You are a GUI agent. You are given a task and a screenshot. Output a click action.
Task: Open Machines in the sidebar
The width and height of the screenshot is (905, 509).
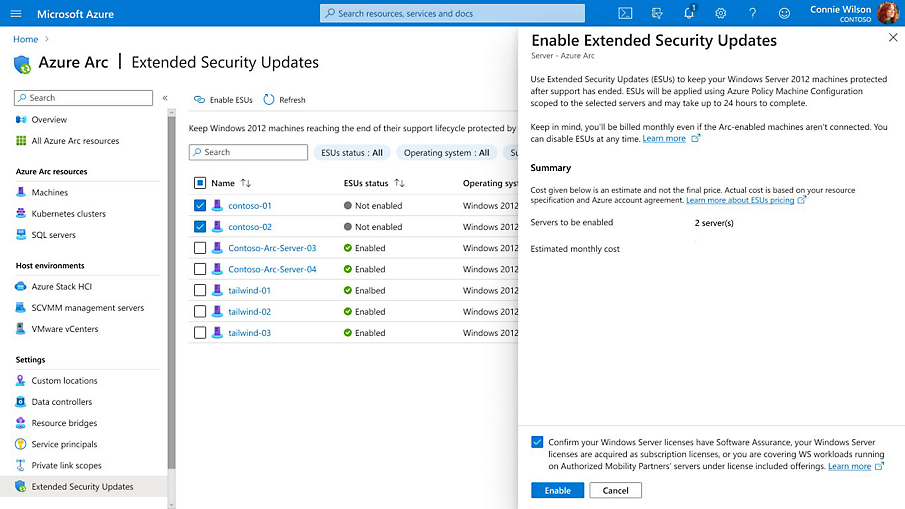point(49,192)
